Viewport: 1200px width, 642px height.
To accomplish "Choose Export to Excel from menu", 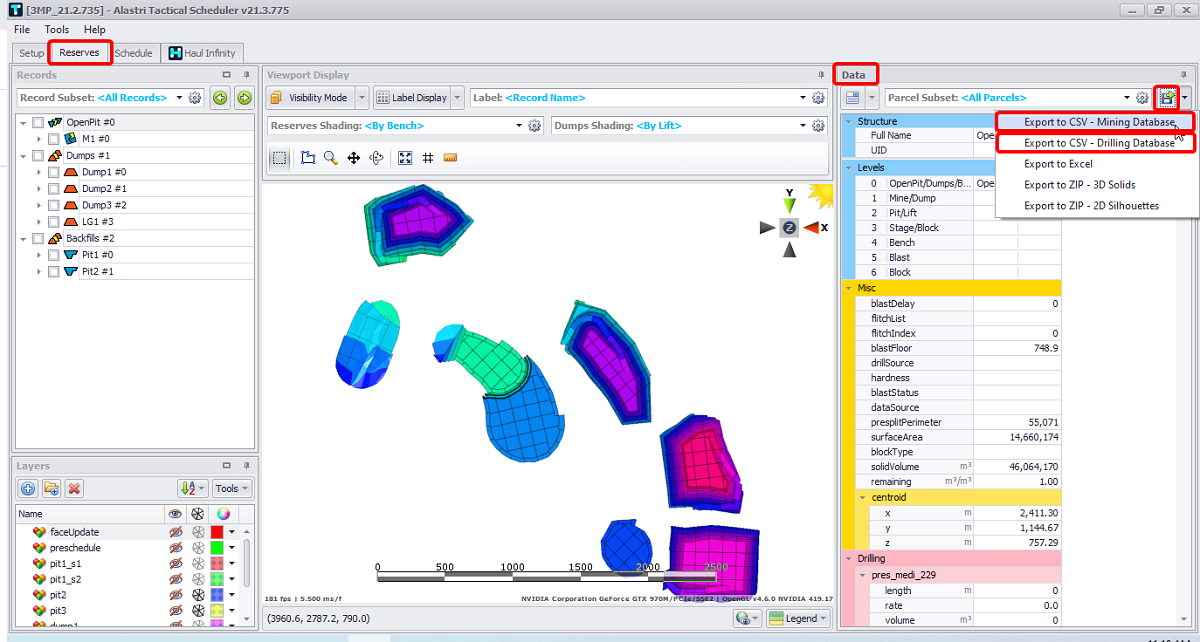I will (x=1058, y=164).
